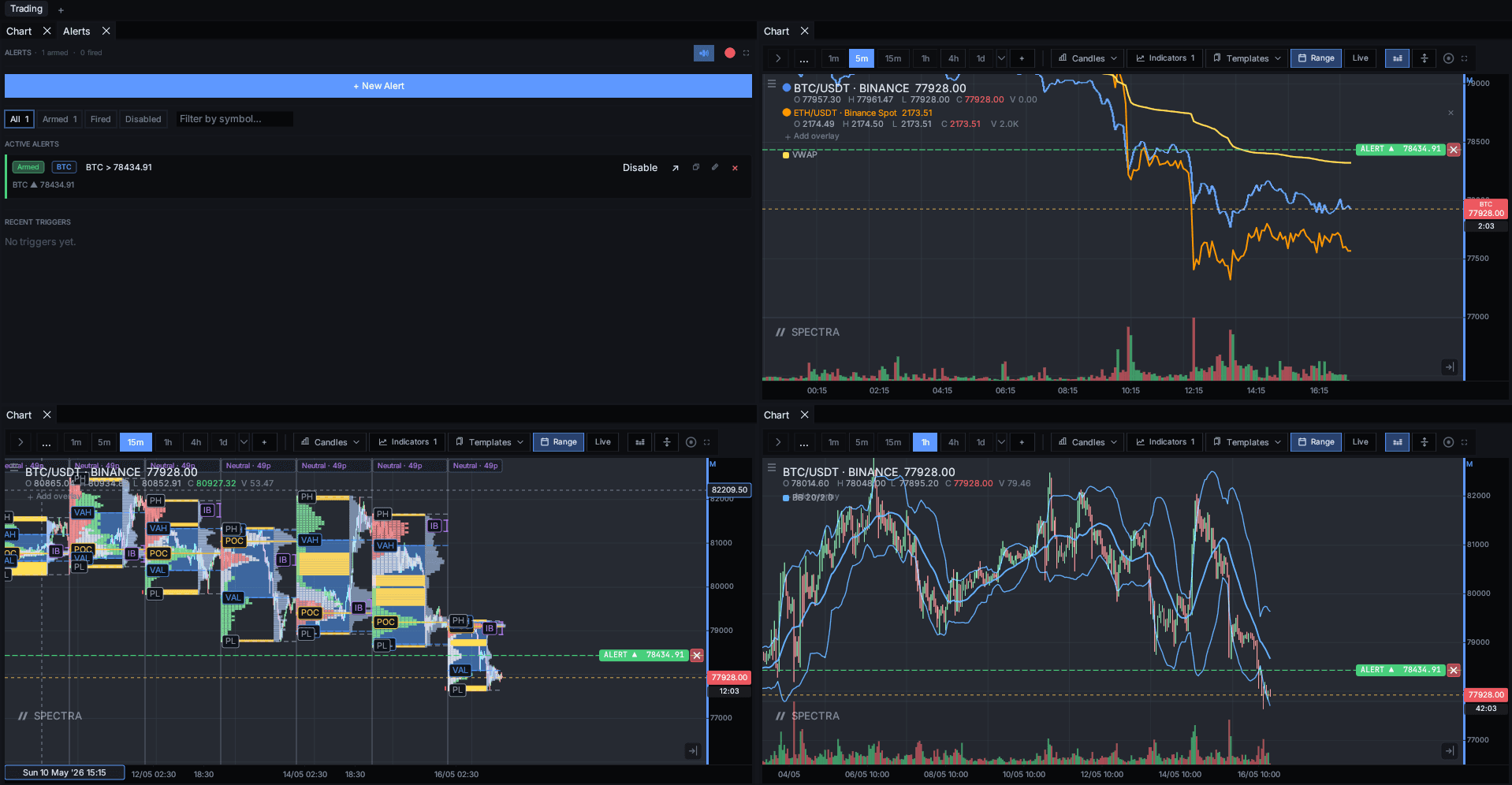This screenshot has width=1512, height=785.
Task: Remove alert line on bottom-left 15m chart
Action: 697,656
